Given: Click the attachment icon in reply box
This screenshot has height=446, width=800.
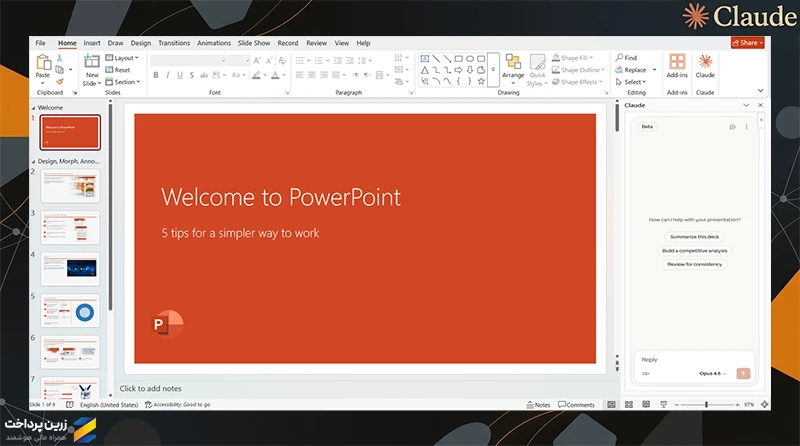Looking at the screenshot, I should coord(646,374).
